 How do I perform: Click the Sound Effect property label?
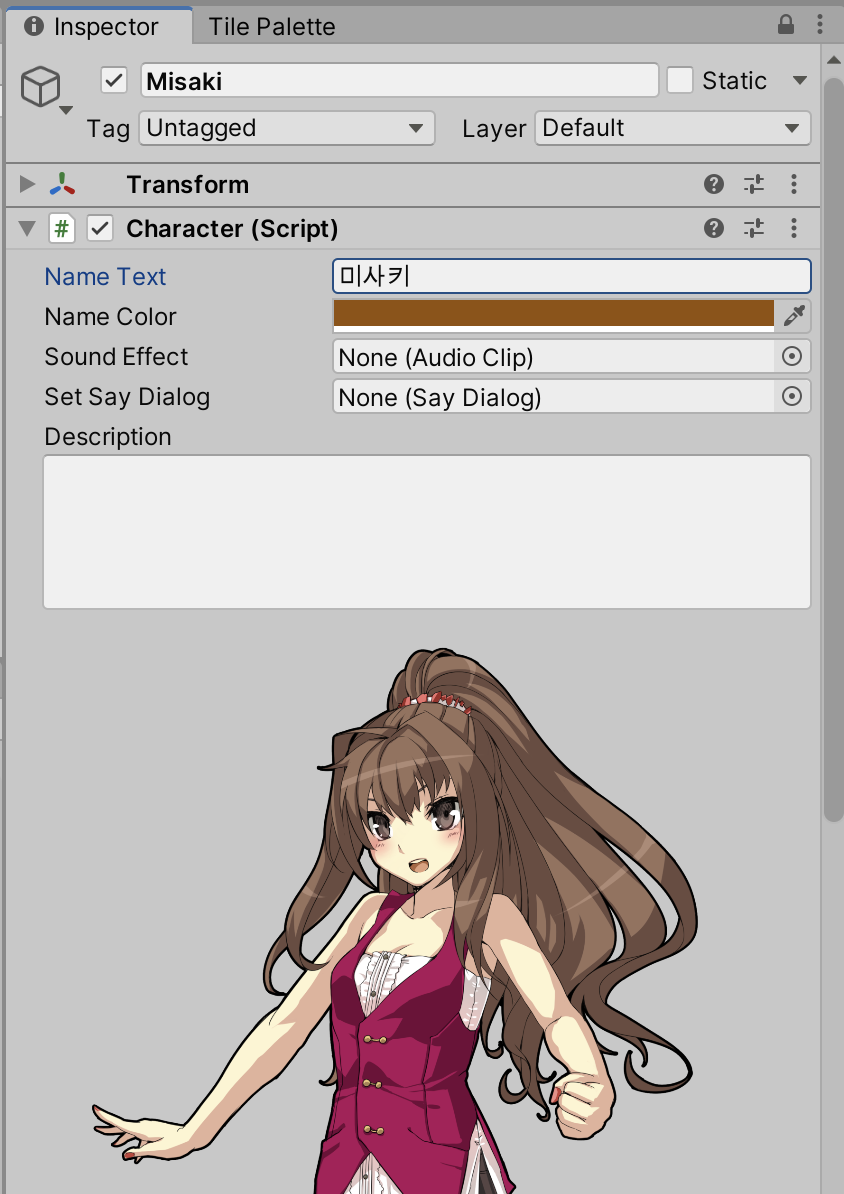click(116, 356)
